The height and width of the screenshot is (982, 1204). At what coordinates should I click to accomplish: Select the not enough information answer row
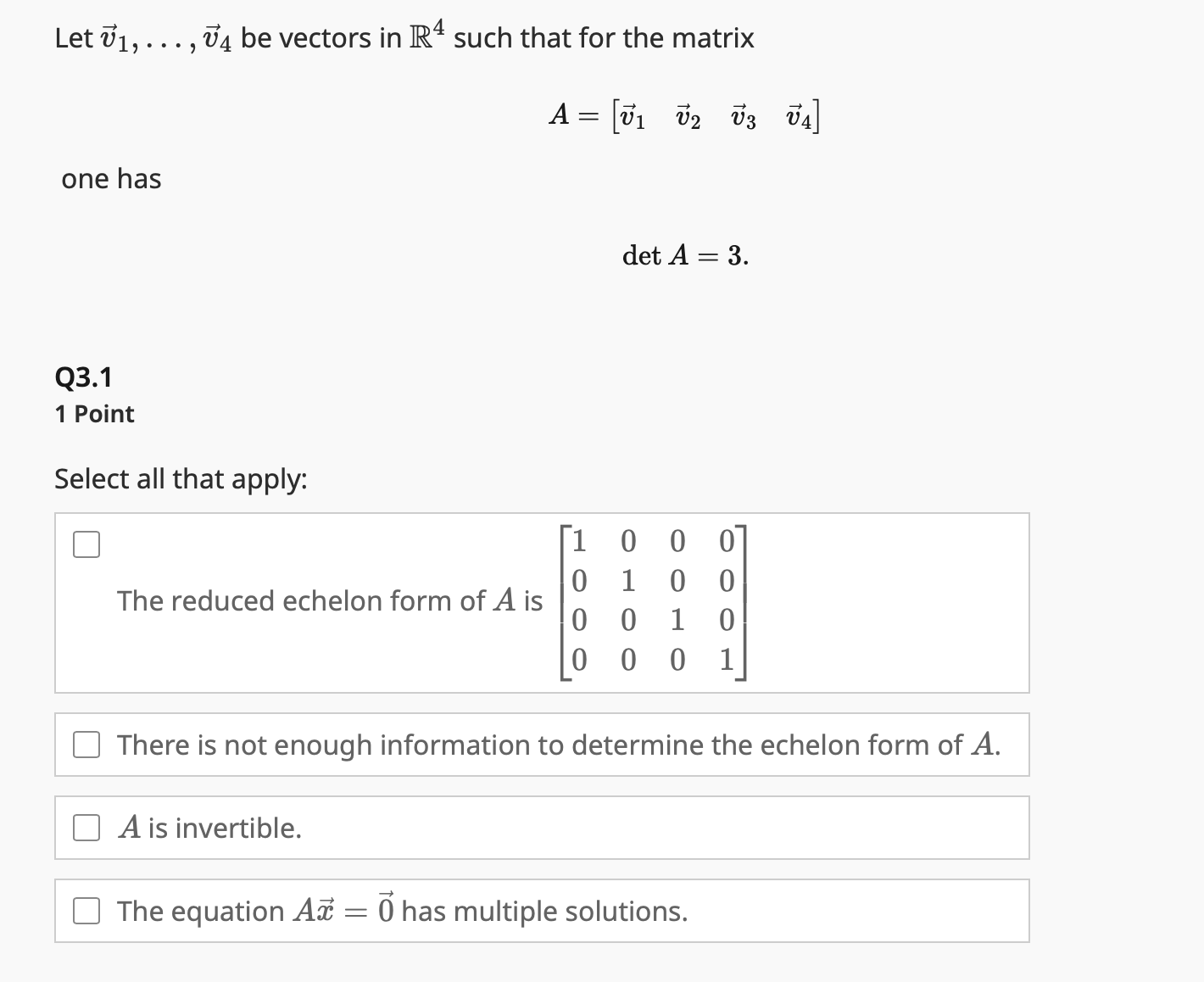(x=541, y=745)
